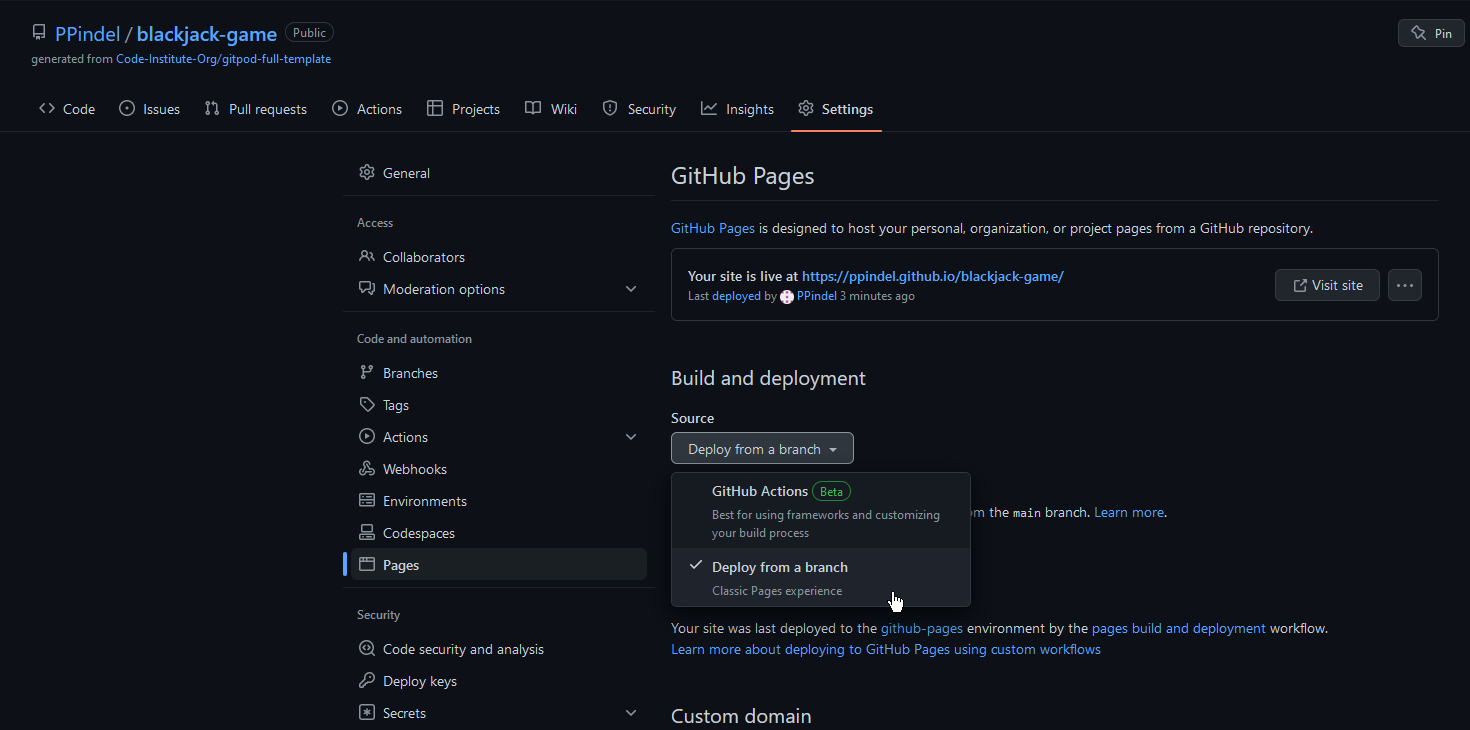Click the Tags icon in sidebar
The image size is (1470, 730).
coord(368,404)
